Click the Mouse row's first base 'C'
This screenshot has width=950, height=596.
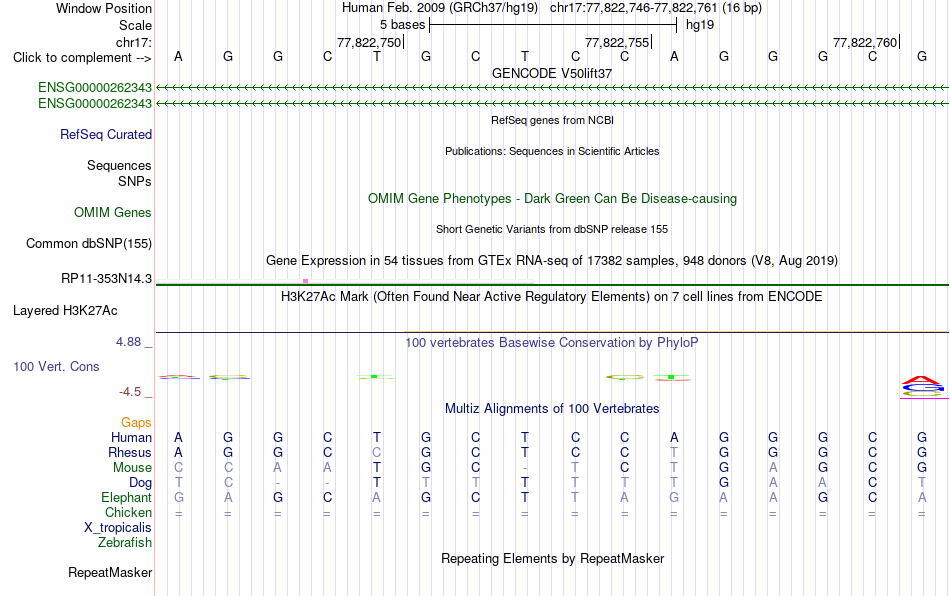178,468
